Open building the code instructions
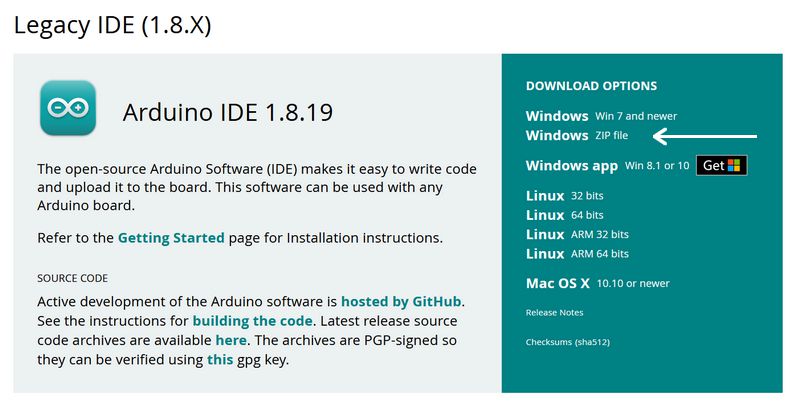Image resolution: width=800 pixels, height=405 pixels. pyautogui.click(x=253, y=321)
